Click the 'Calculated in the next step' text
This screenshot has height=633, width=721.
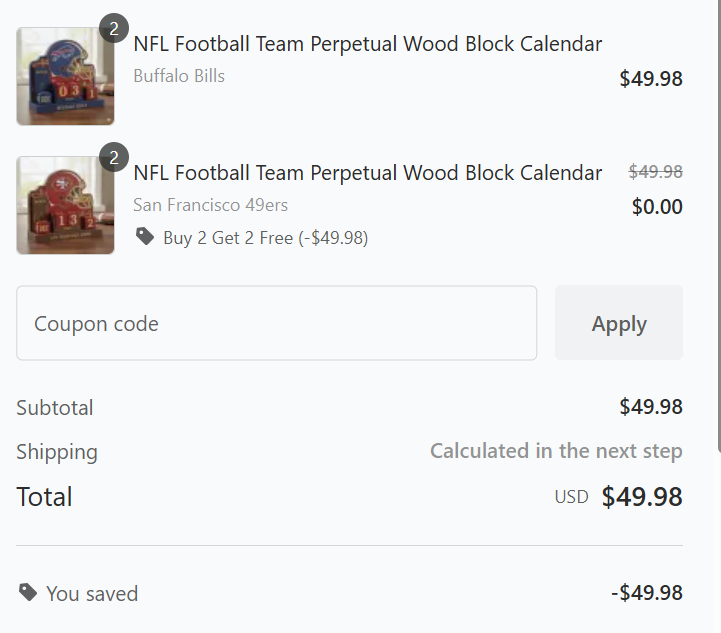coord(556,451)
